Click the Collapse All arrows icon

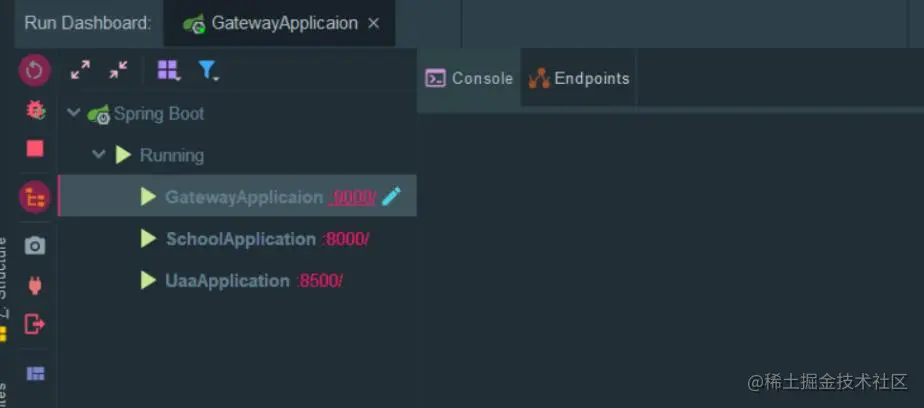pyautogui.click(x=118, y=70)
